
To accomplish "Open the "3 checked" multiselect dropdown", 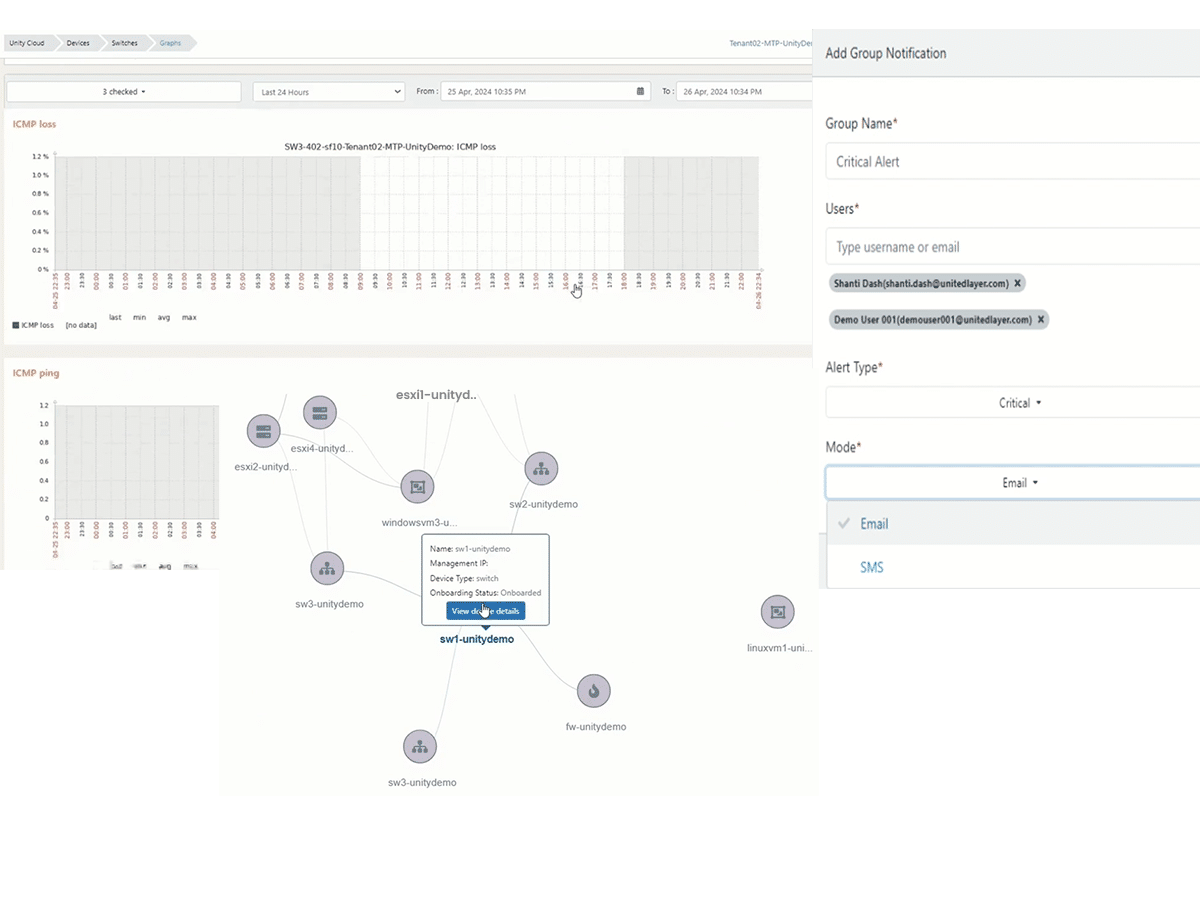I will [x=124, y=92].
